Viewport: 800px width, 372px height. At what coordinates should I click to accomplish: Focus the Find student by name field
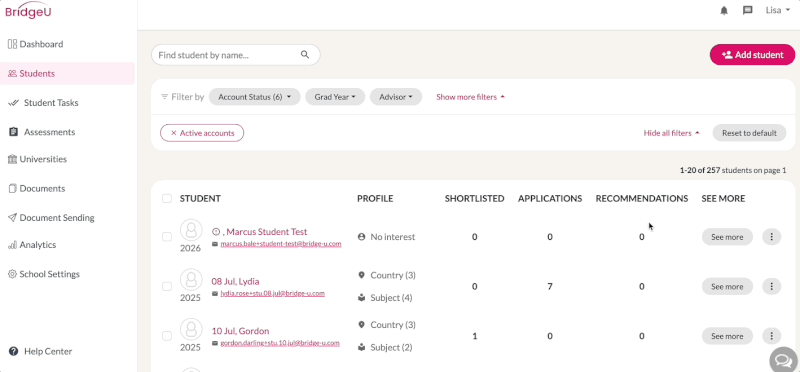(236, 55)
